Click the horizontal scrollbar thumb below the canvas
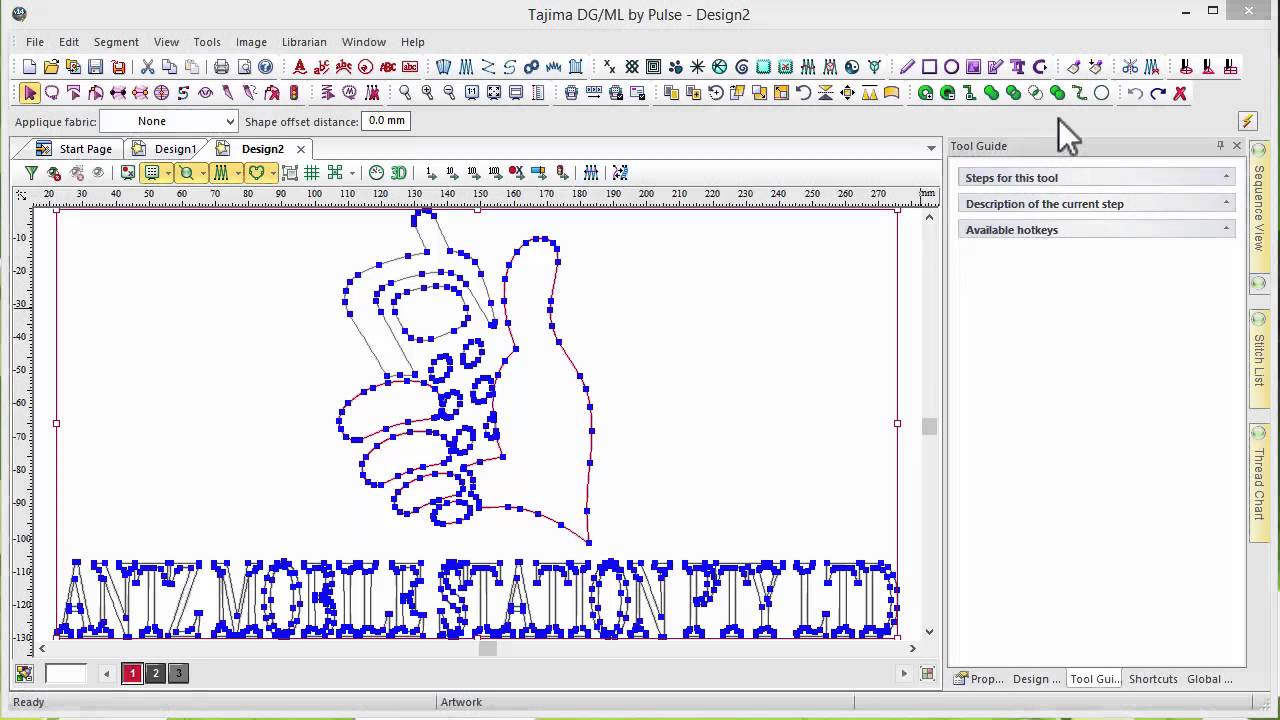 pyautogui.click(x=488, y=648)
